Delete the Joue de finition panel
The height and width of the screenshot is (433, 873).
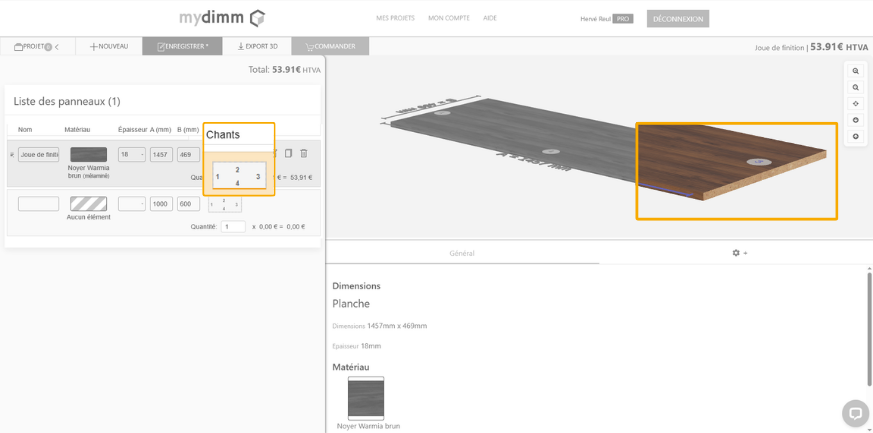pyautogui.click(x=304, y=153)
